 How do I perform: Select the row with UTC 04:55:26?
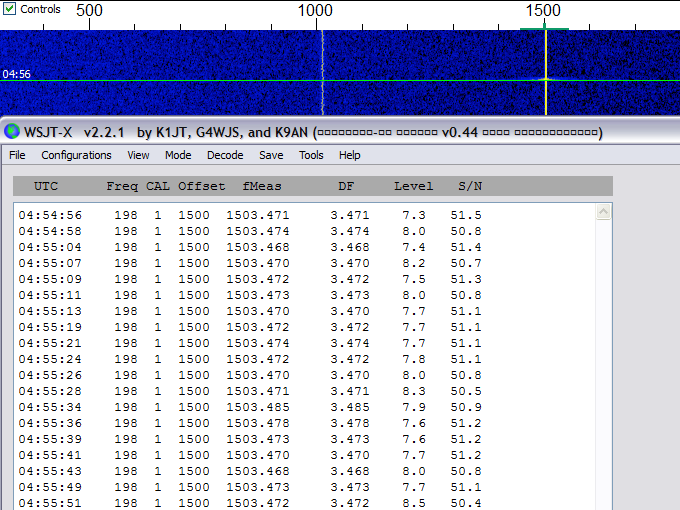(250, 375)
